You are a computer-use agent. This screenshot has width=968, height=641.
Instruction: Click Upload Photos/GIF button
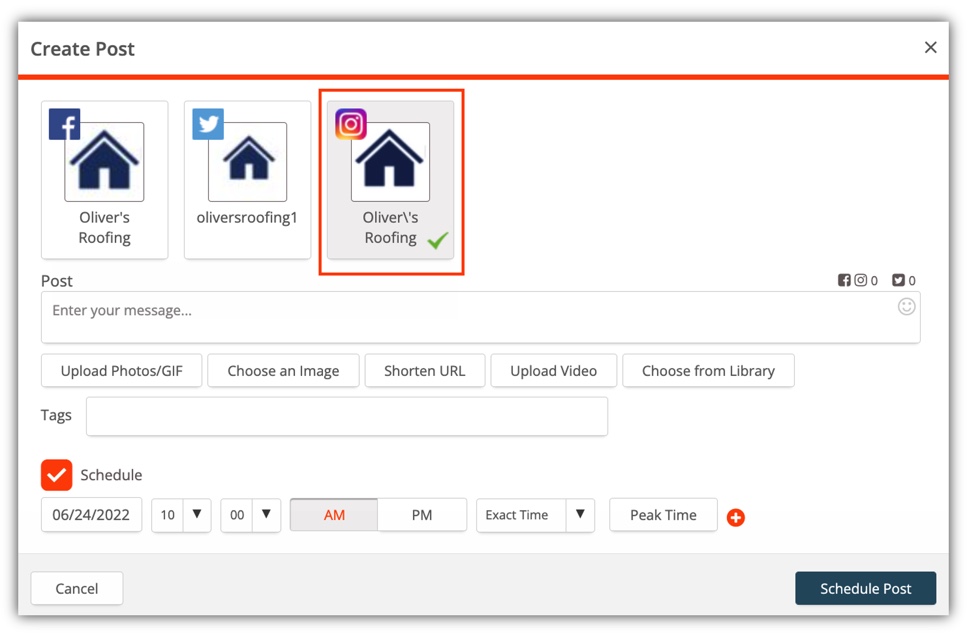pyautogui.click(x=122, y=371)
